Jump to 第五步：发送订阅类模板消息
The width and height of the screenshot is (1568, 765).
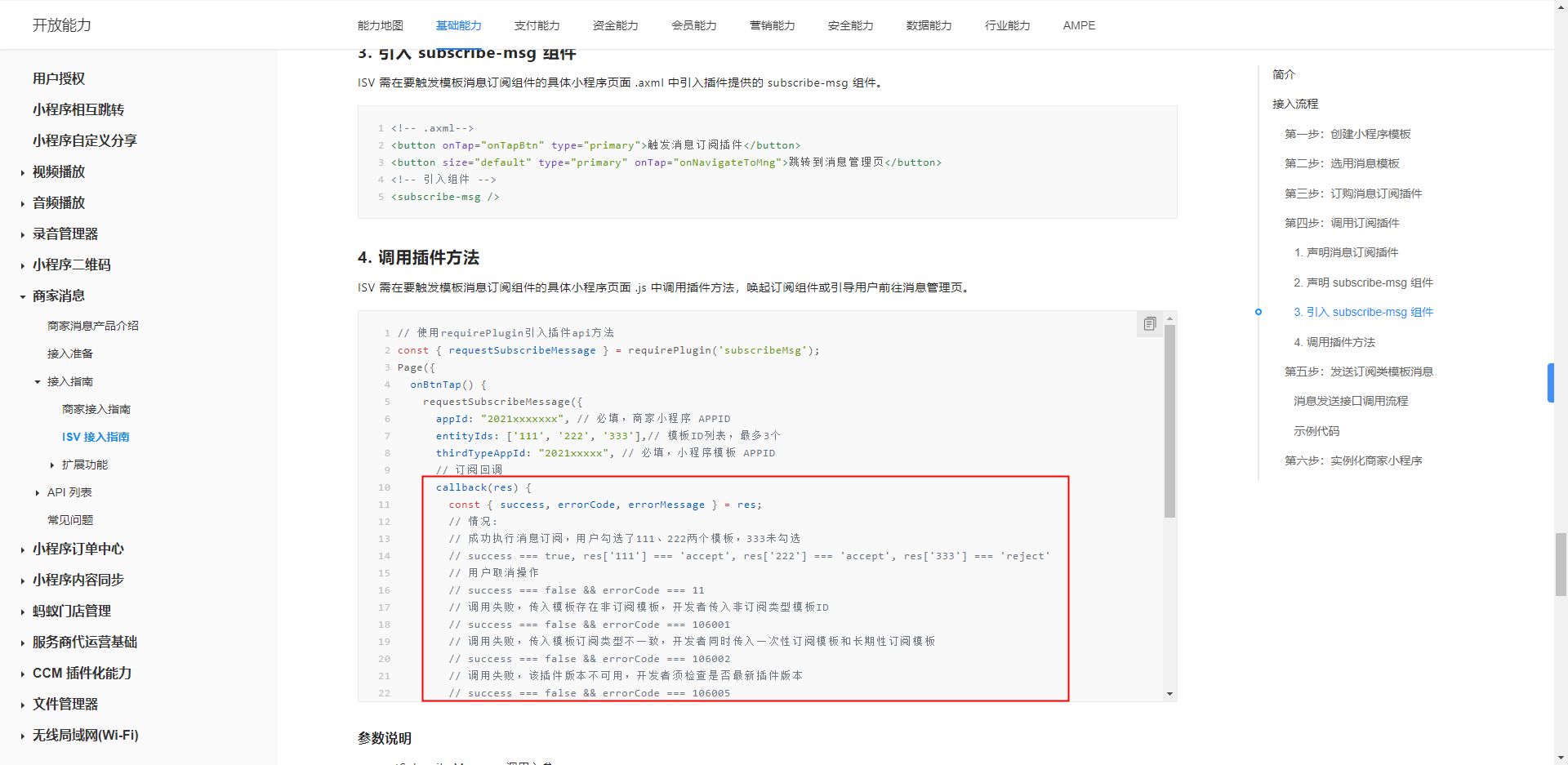1359,371
